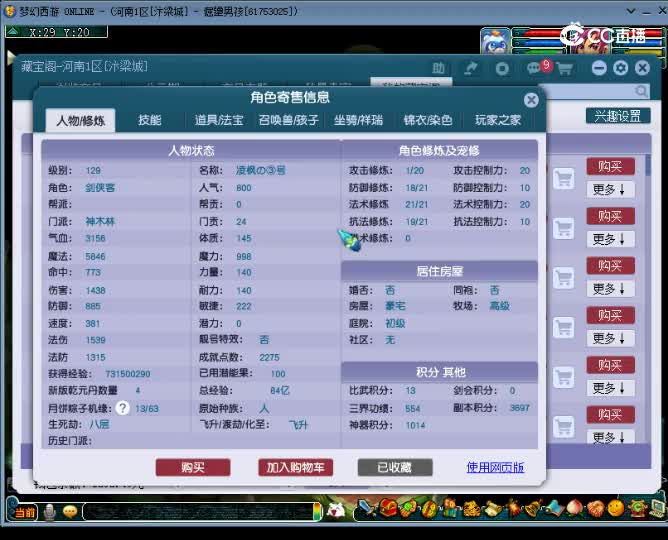Add first listing to cart via cart icon
The height and width of the screenshot is (540, 668).
(564, 178)
